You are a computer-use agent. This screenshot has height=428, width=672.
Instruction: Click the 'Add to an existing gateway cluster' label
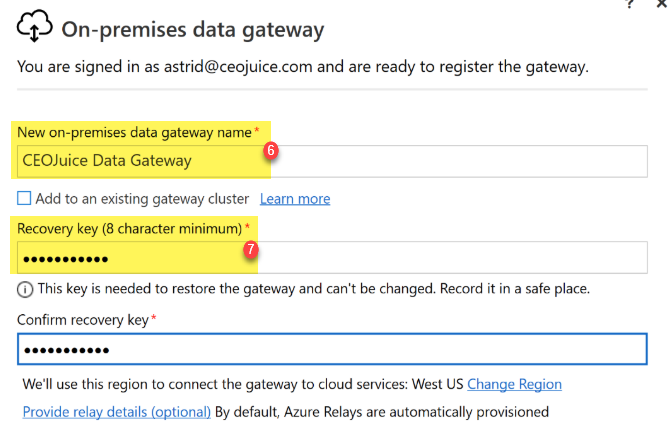(142, 199)
